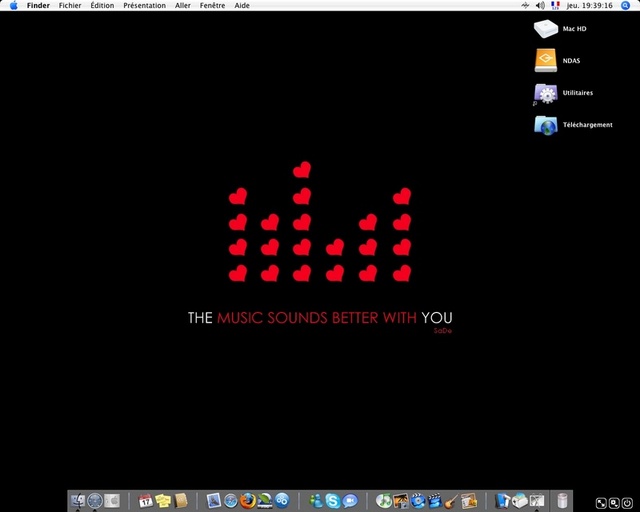Image resolution: width=640 pixels, height=512 pixels.
Task: Open iCal calendar in the dock
Action: tap(145, 500)
